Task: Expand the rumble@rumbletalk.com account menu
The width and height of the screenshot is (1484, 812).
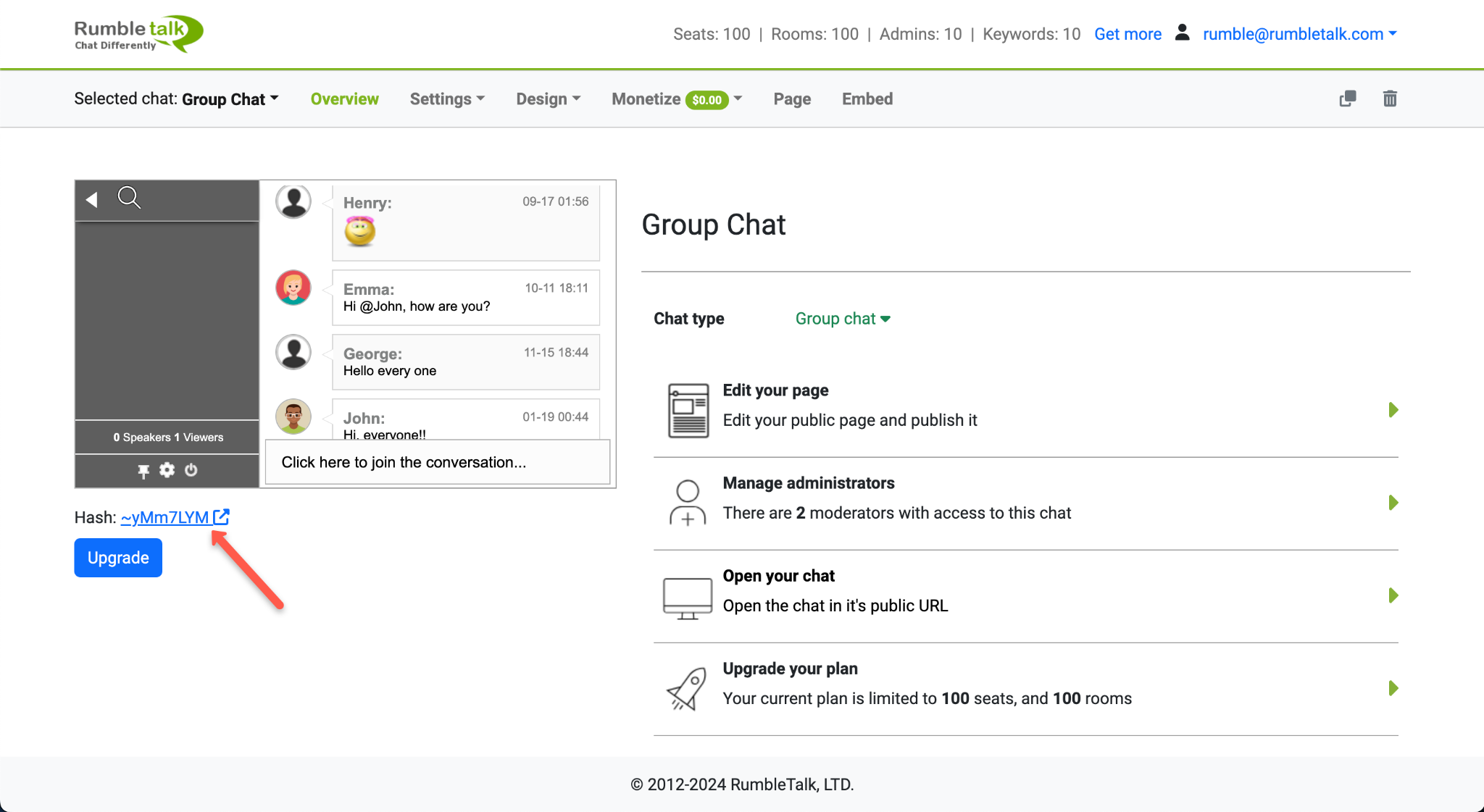Action: [x=1299, y=34]
